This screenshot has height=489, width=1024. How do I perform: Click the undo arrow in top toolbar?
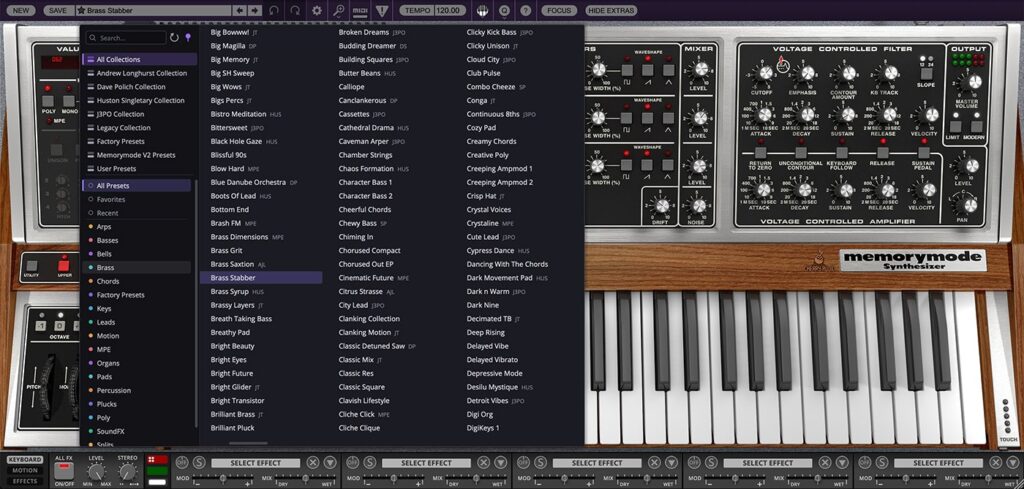click(x=274, y=10)
